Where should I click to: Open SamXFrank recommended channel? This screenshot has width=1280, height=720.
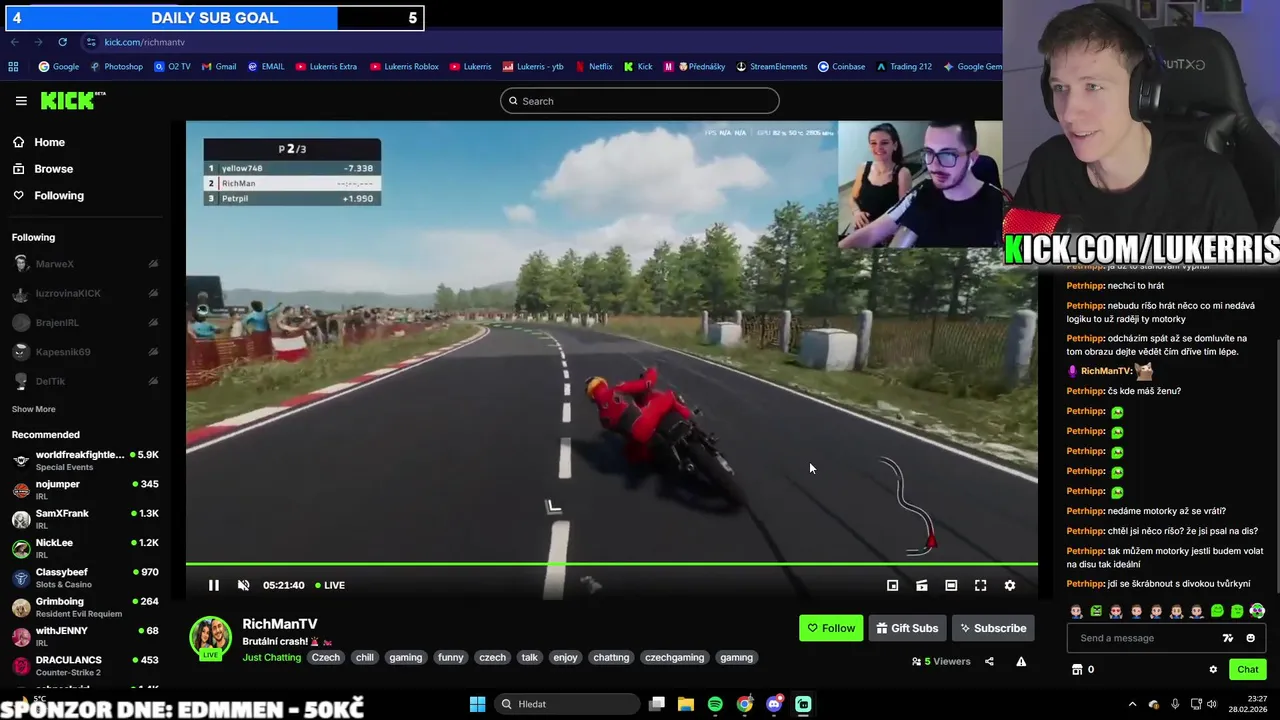point(85,519)
